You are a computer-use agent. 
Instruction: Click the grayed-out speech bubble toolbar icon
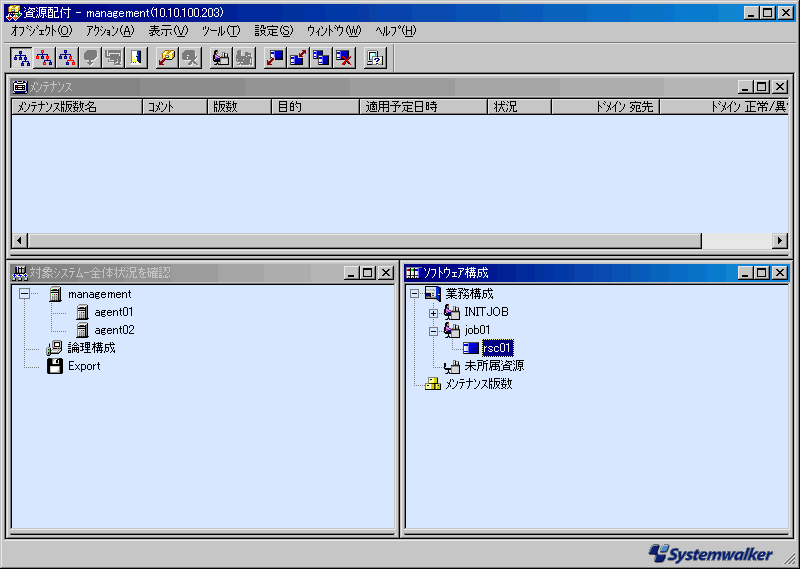pyautogui.click(x=90, y=58)
